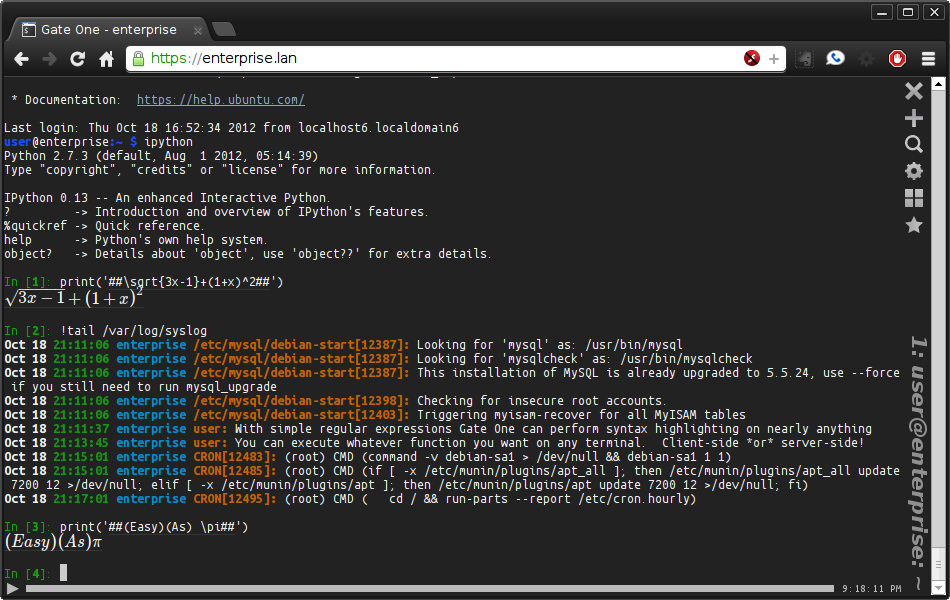This screenshot has width=950, height=600.
Task: Close the current terminal via the X icon
Action: [913, 91]
